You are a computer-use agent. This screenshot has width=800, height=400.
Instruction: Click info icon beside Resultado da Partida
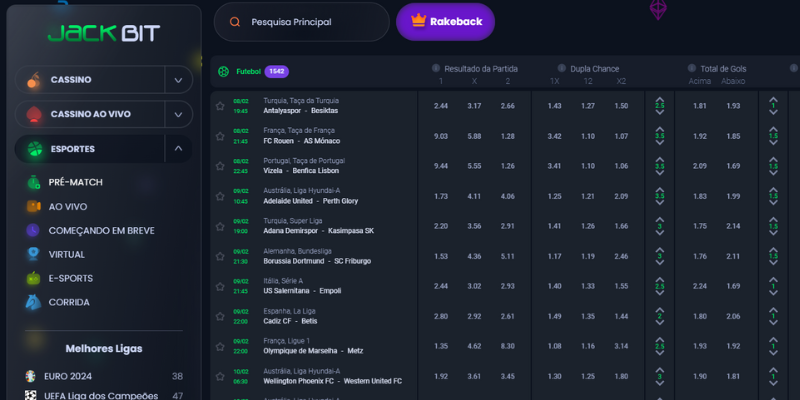coord(436,68)
